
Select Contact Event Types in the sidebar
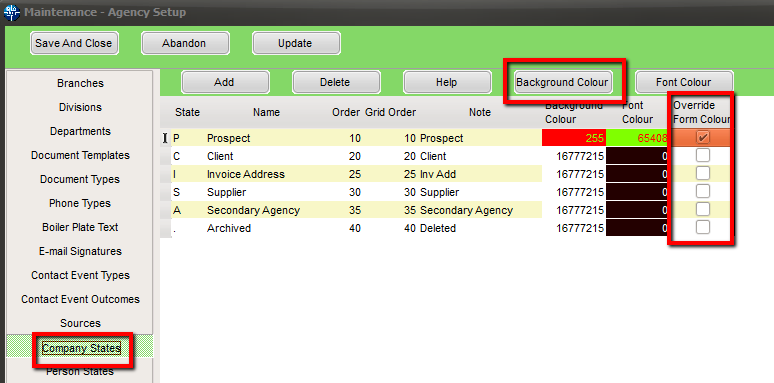(80, 275)
